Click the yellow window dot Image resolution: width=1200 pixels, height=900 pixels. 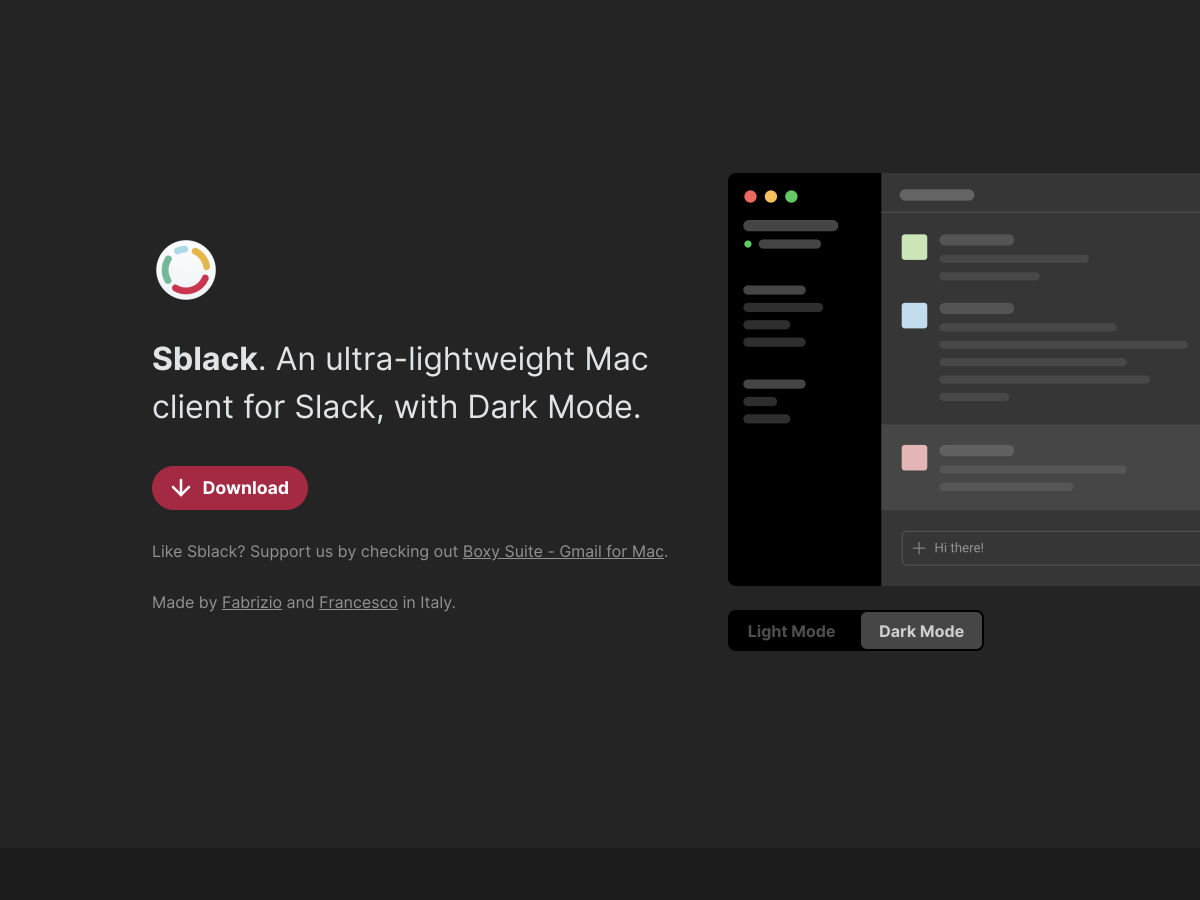(x=771, y=196)
